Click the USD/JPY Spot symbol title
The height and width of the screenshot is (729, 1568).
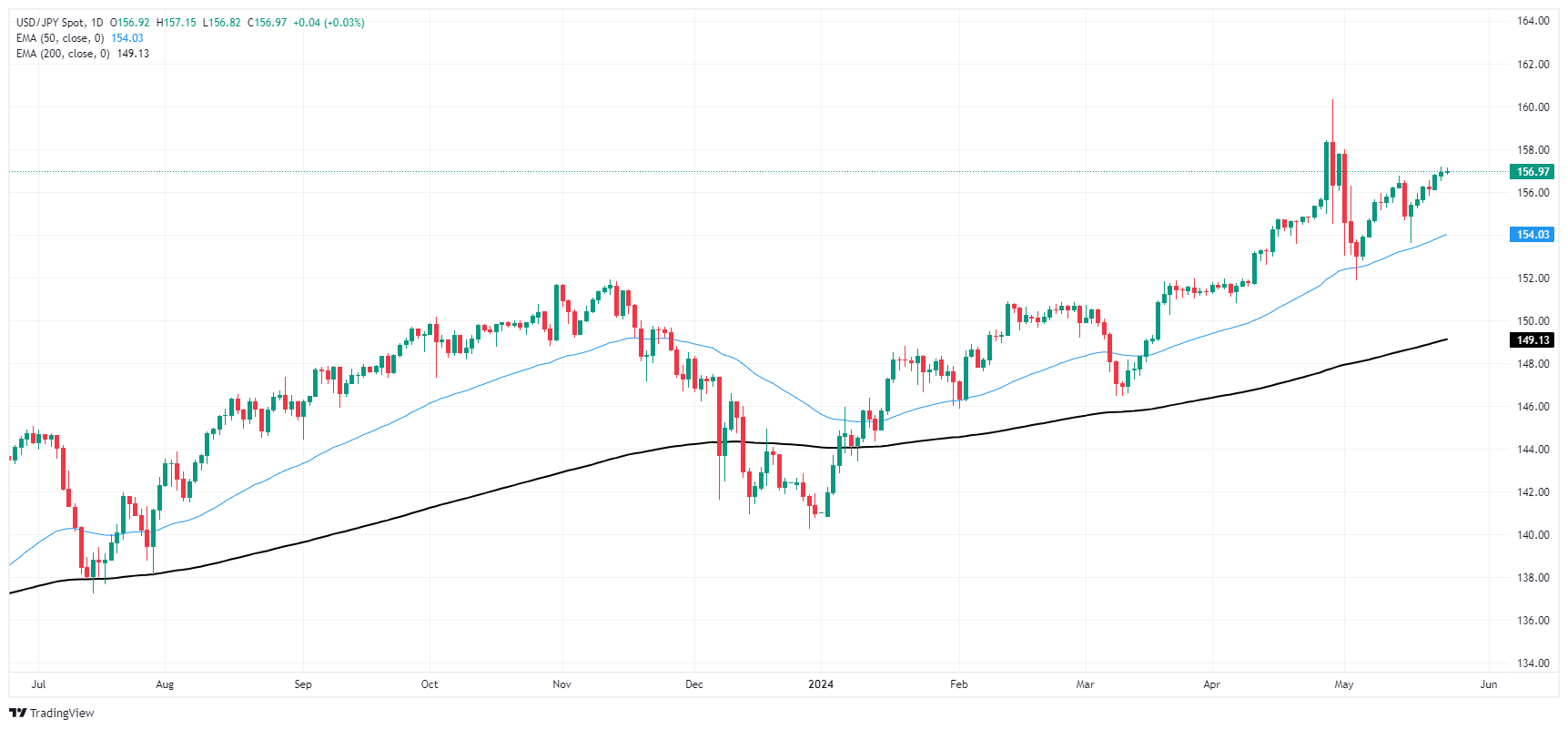pyautogui.click(x=50, y=23)
